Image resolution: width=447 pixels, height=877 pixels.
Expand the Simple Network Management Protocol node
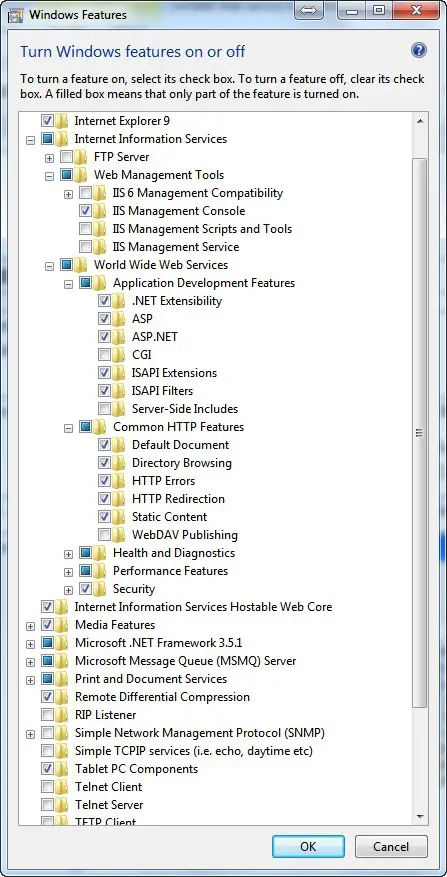pyautogui.click(x=30, y=734)
